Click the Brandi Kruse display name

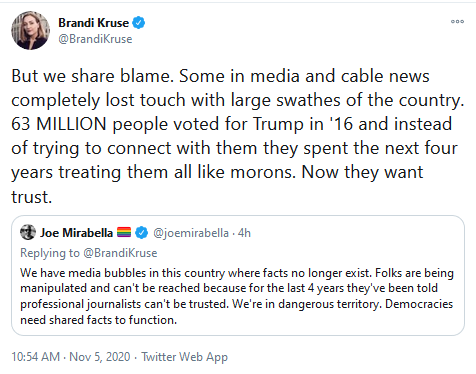[x=93, y=23]
